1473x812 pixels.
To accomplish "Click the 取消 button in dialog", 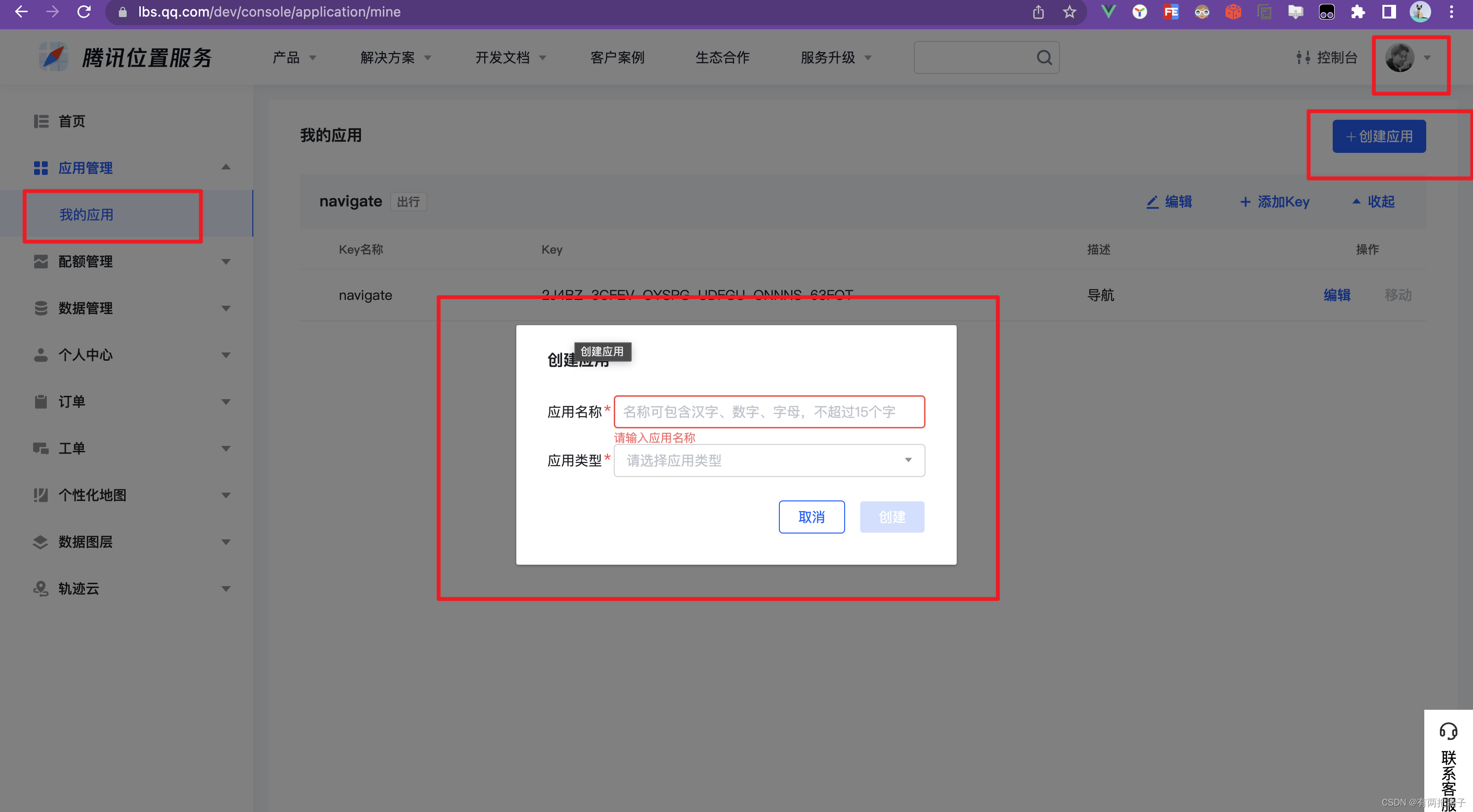I will (x=811, y=517).
